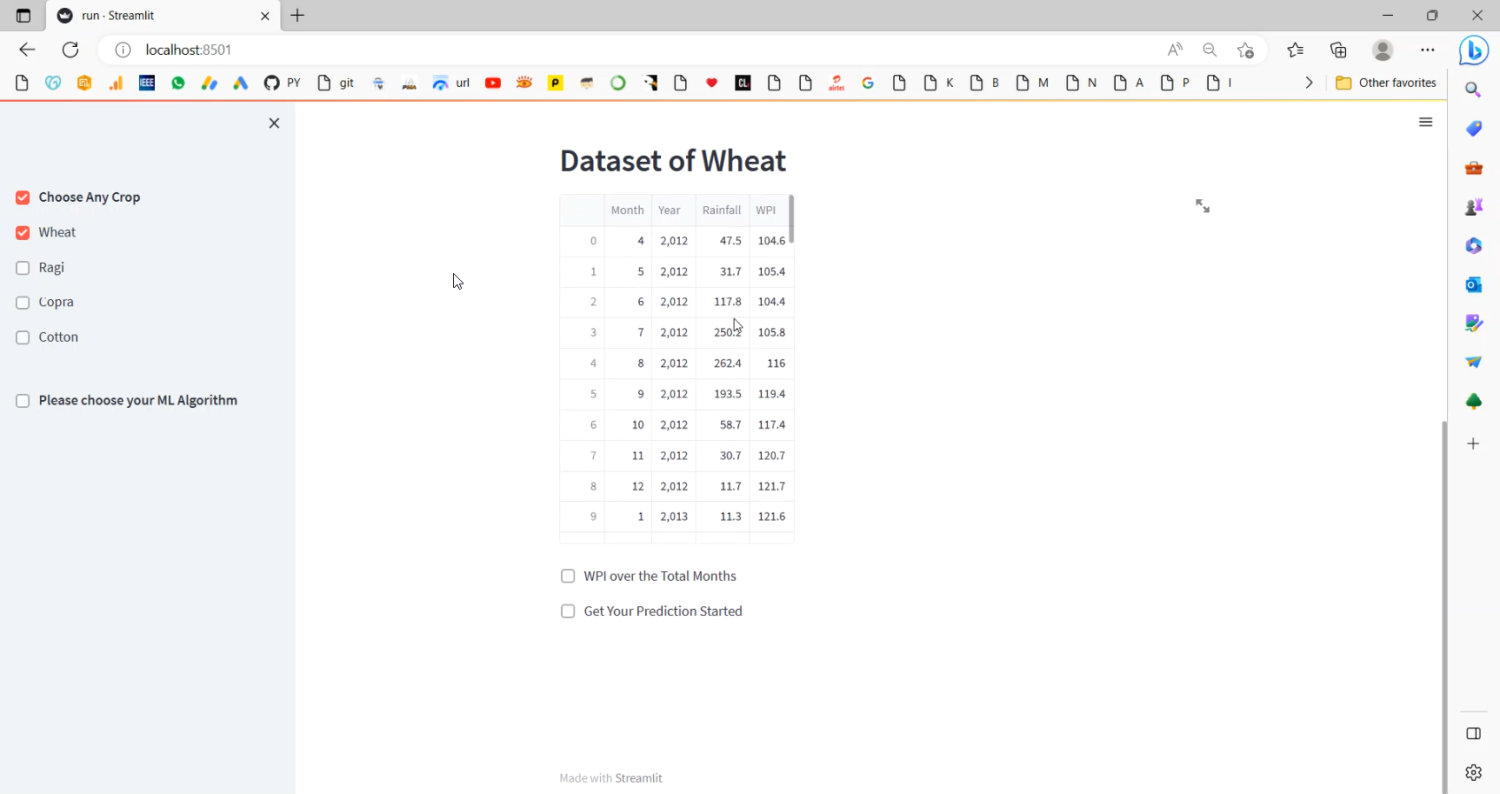Viewport: 1500px width, 794px height.
Task: Expand the bookmarks overflow chevron
Action: [1309, 83]
